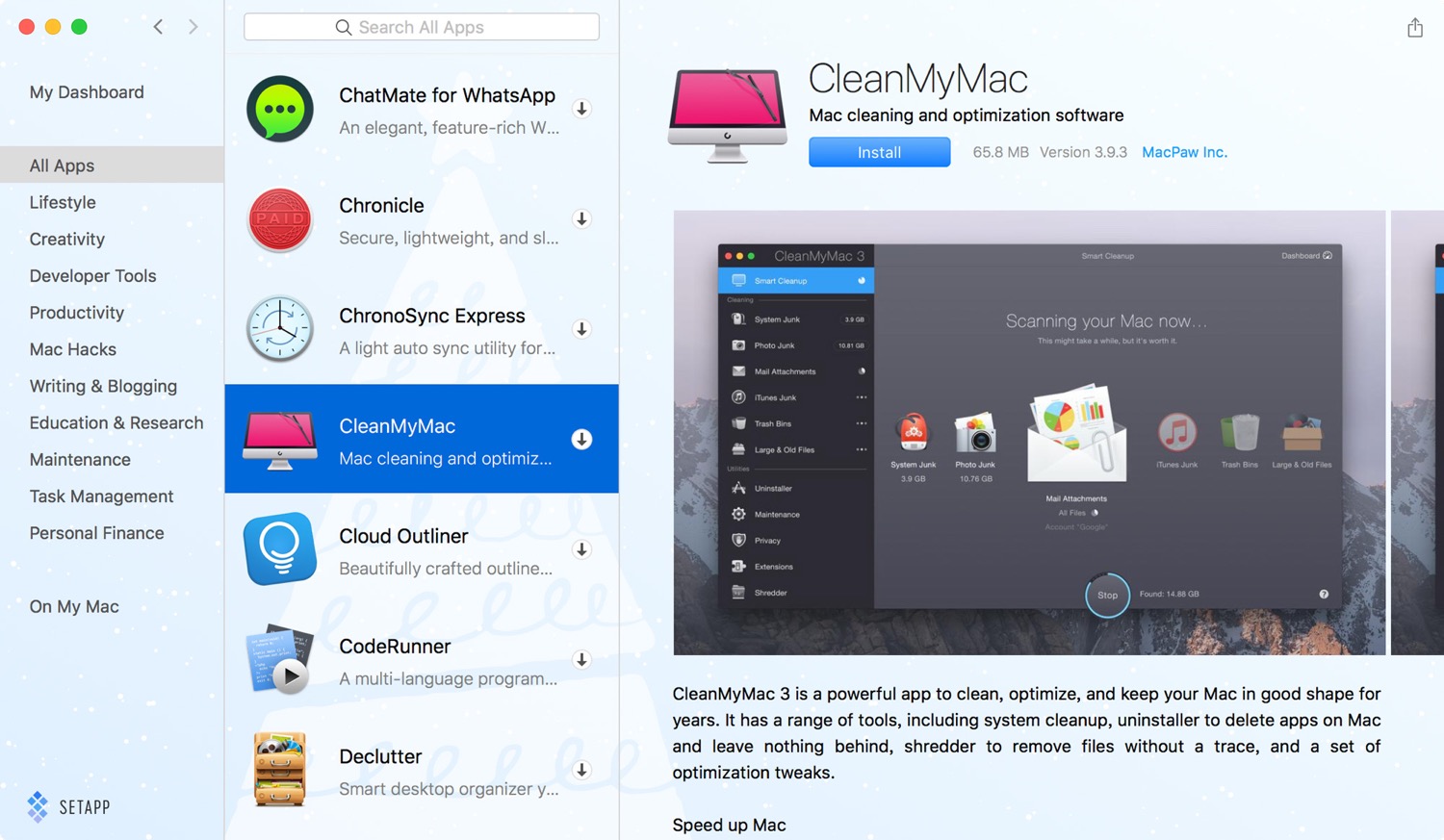Click the 65.8 MB size label
Image resolution: width=1444 pixels, height=840 pixels.
pyautogui.click(x=1000, y=152)
